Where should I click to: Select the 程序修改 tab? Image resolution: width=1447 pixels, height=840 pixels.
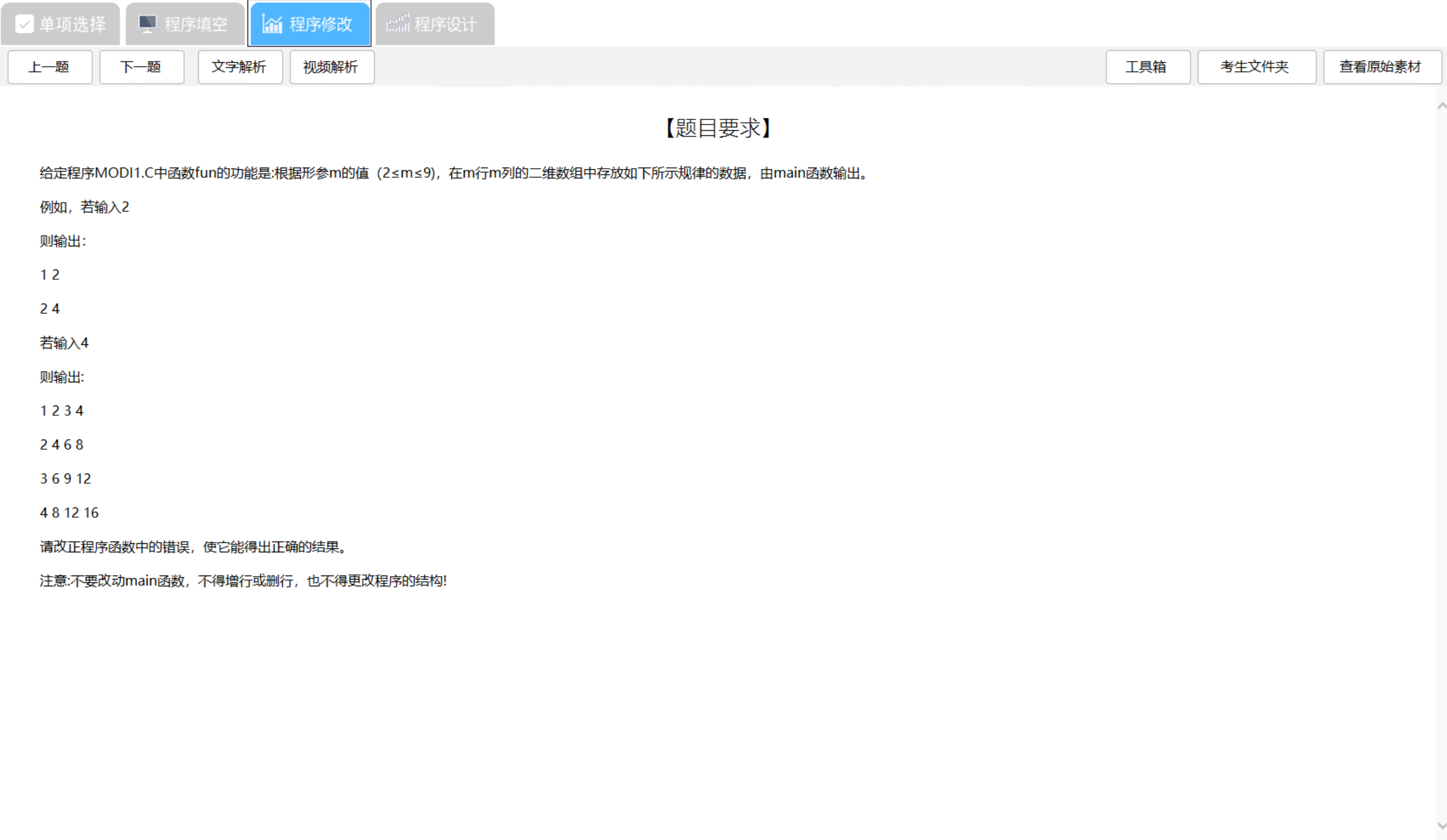[309, 24]
